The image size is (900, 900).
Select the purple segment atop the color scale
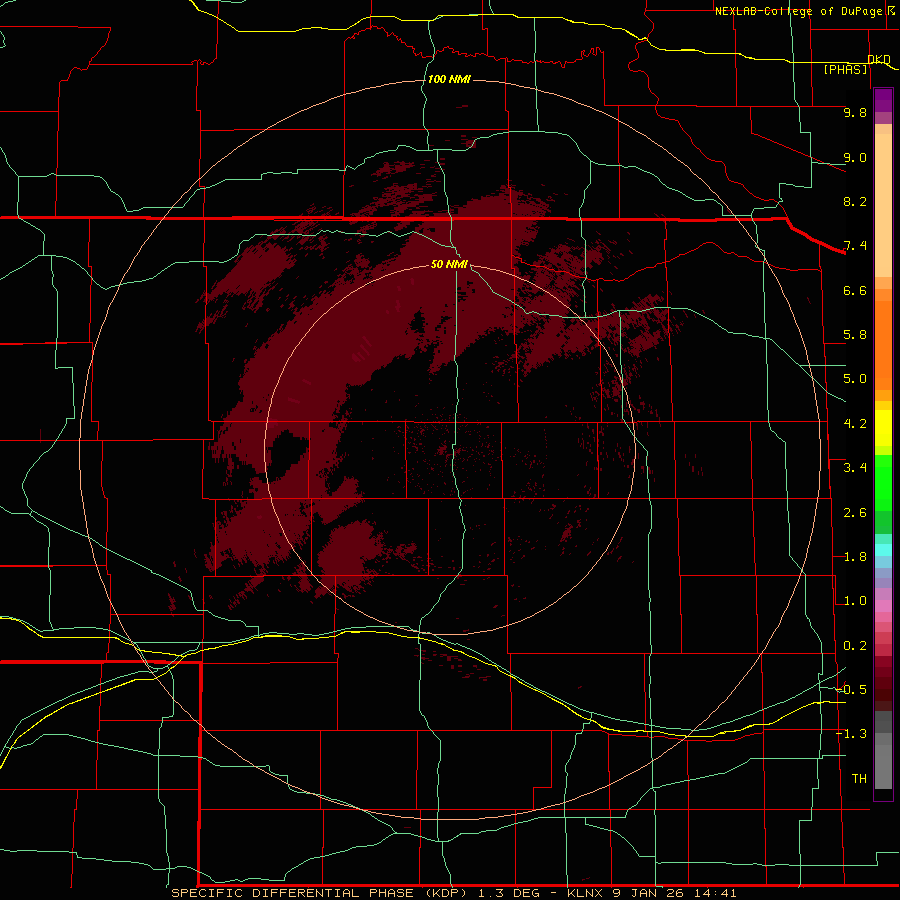(x=883, y=100)
